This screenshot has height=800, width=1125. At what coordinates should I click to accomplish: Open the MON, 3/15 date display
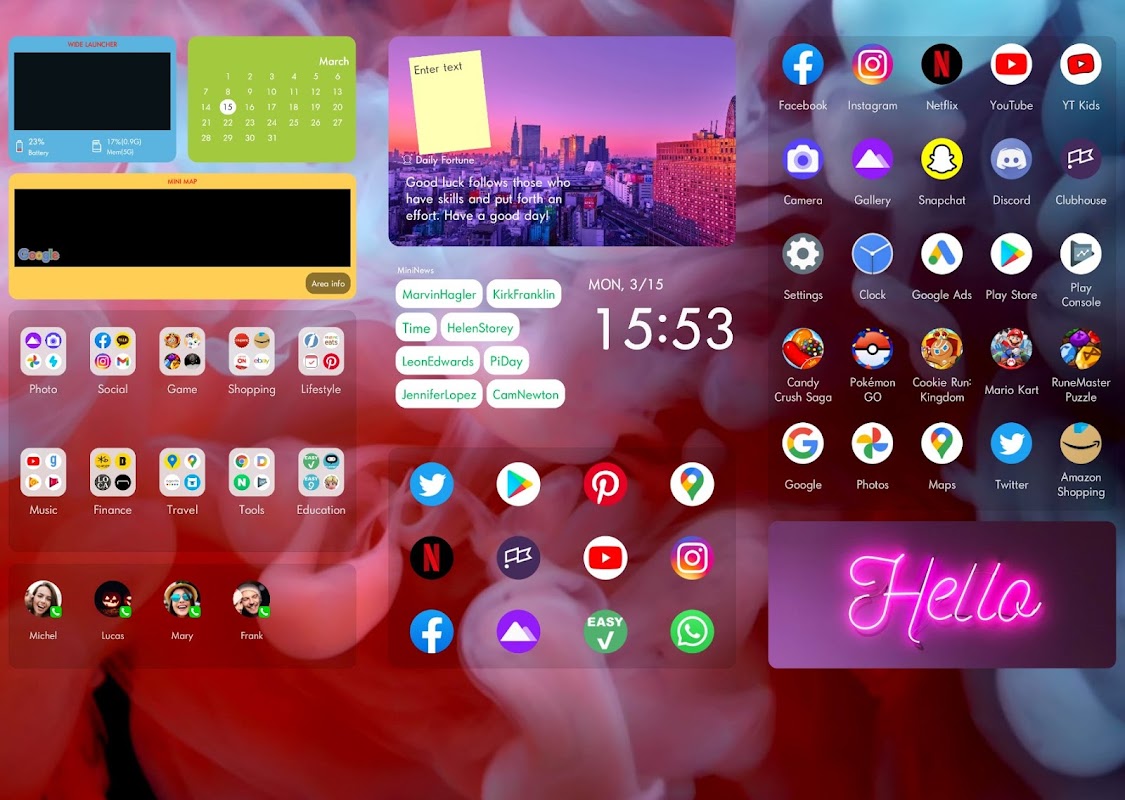tap(626, 285)
